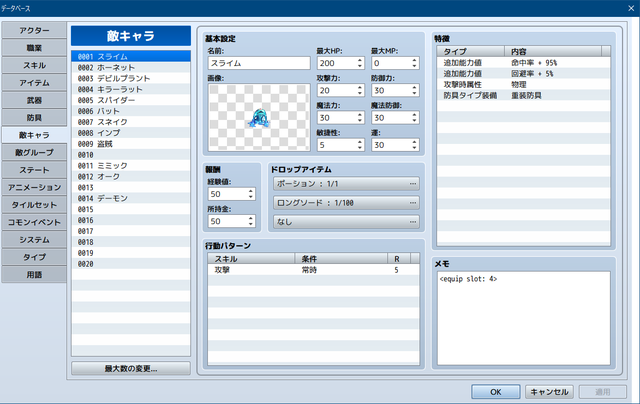Select the アイテム tab
This screenshot has height=404, width=640.
tap(34, 83)
